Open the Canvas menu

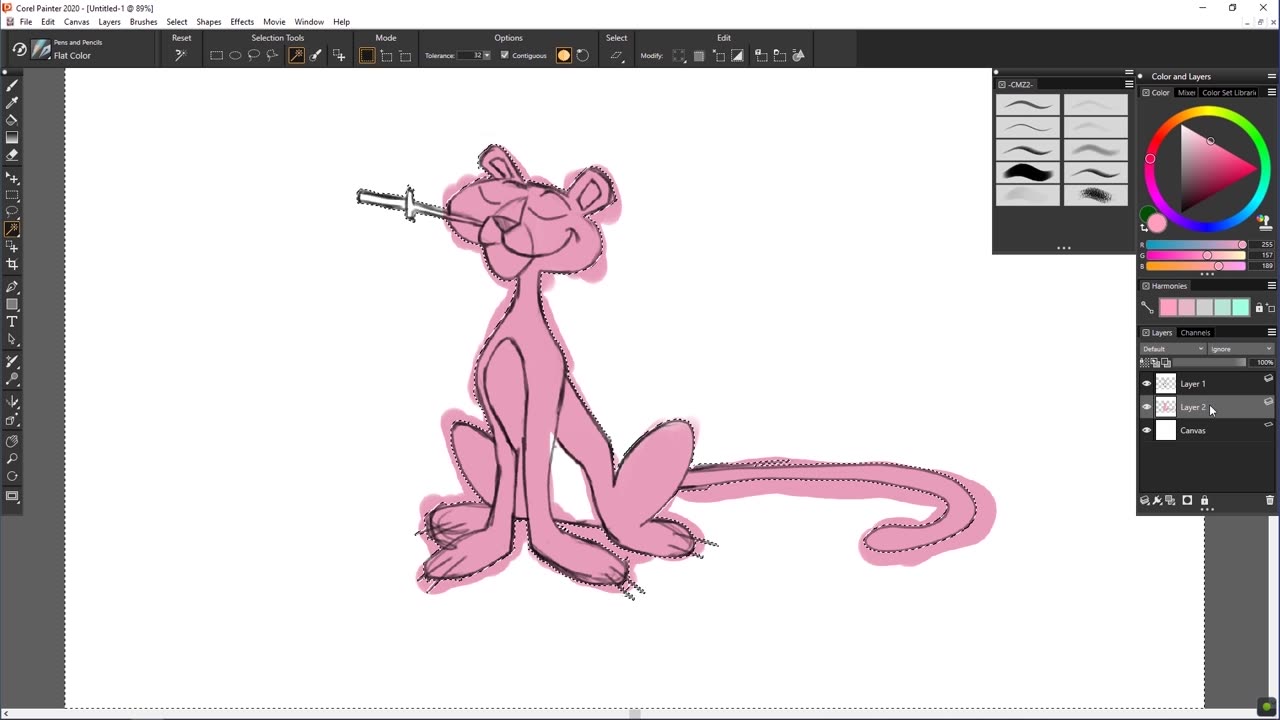point(77,22)
